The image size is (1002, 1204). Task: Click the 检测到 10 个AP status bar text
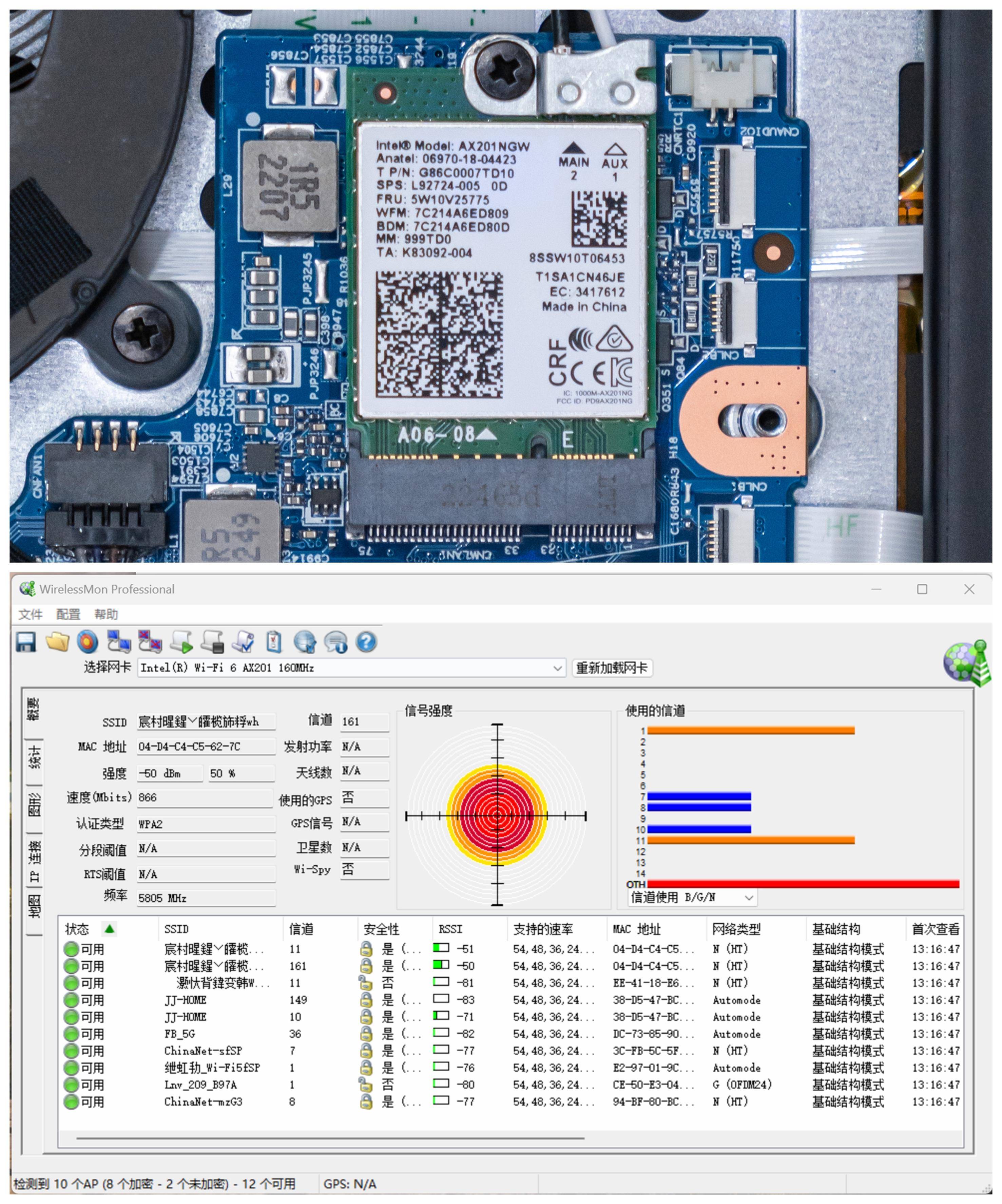click(155, 1184)
